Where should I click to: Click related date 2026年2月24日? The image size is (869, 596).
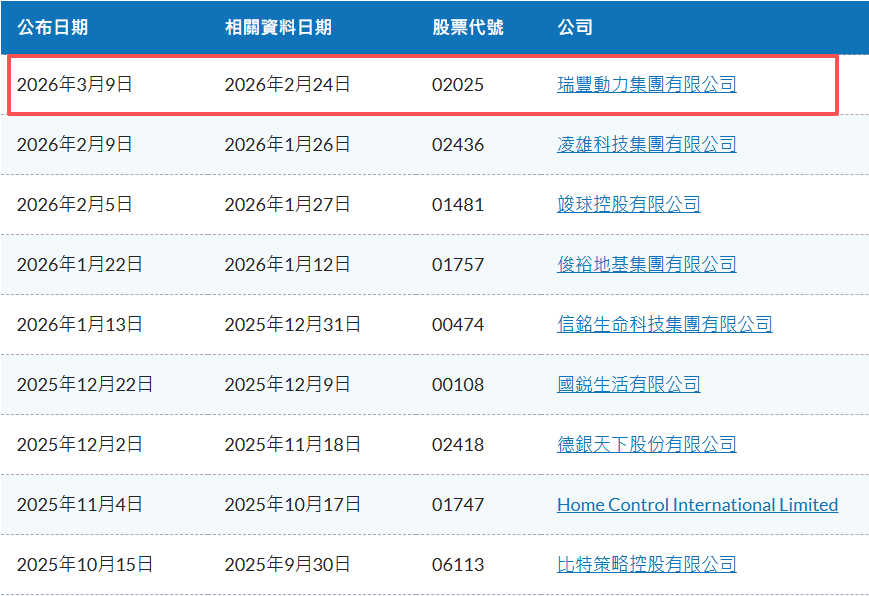point(287,84)
